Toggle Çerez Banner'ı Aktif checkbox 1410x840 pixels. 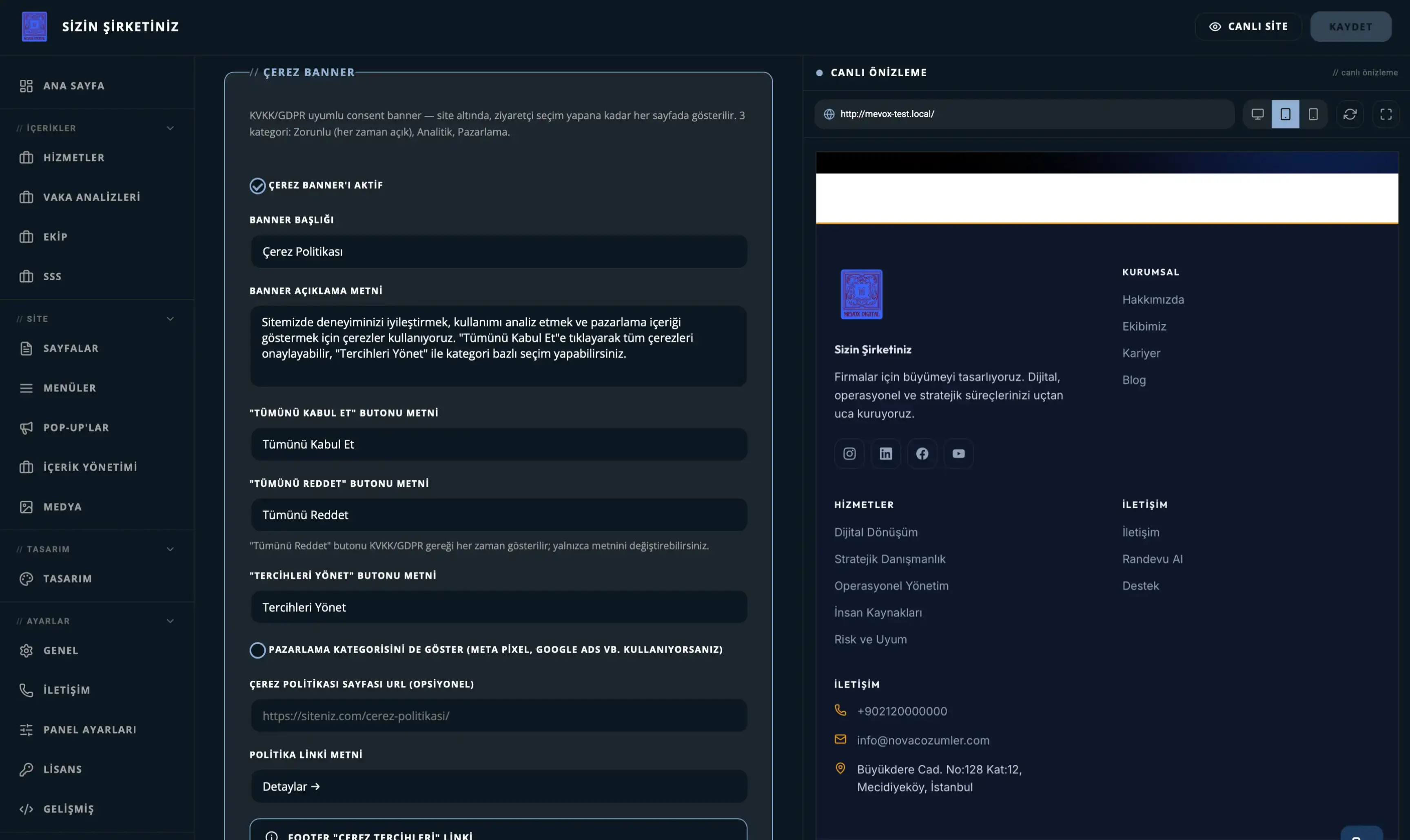point(258,186)
